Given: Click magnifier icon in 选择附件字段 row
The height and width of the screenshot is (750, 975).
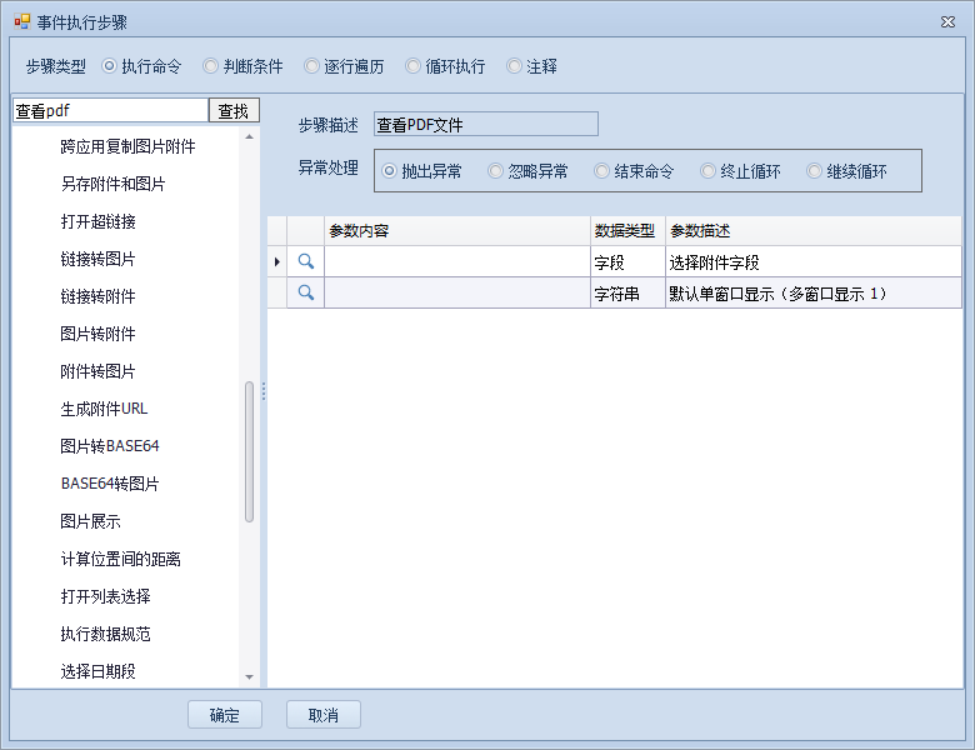Looking at the screenshot, I should pos(307,263).
